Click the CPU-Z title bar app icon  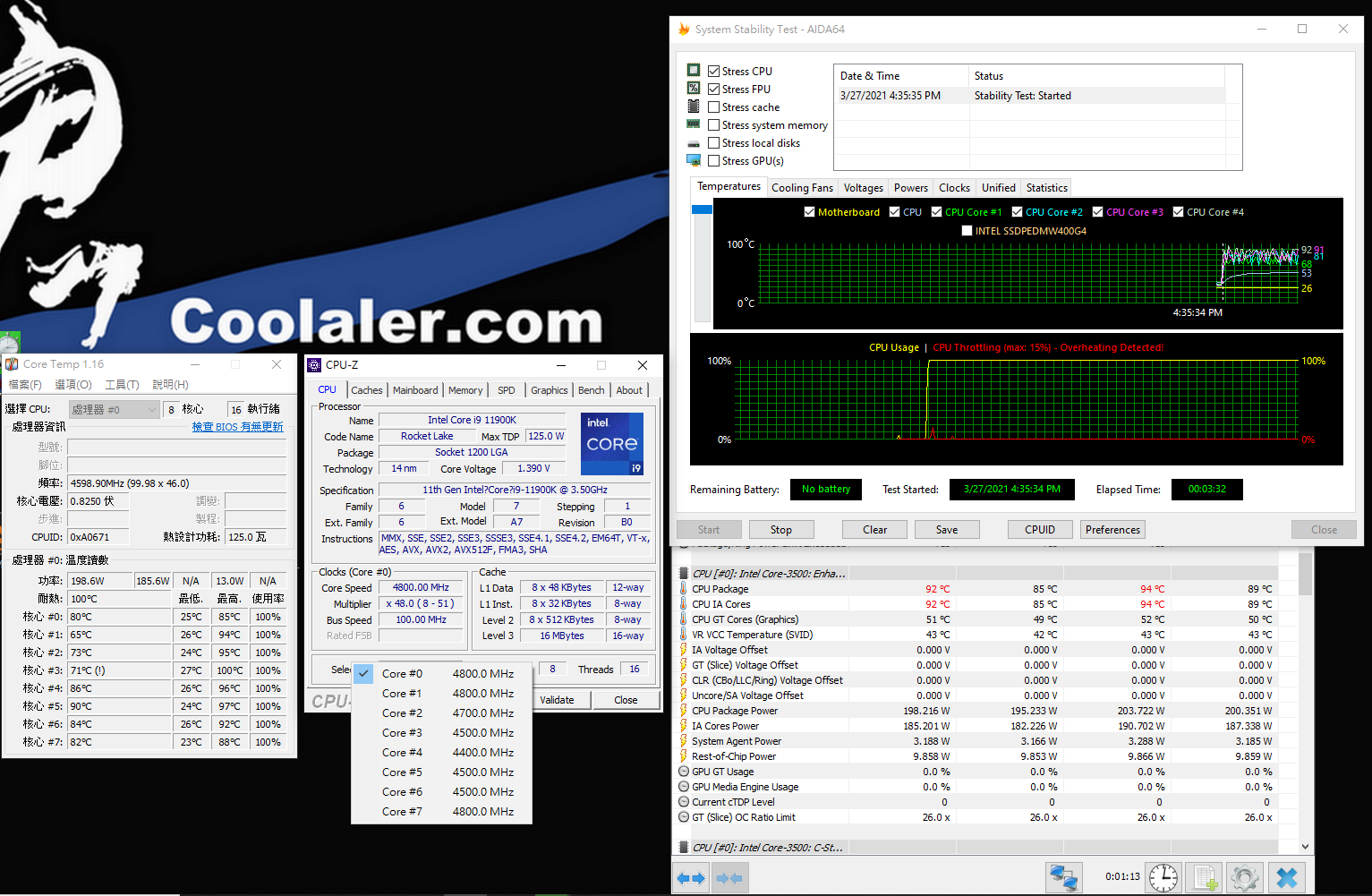(x=314, y=365)
